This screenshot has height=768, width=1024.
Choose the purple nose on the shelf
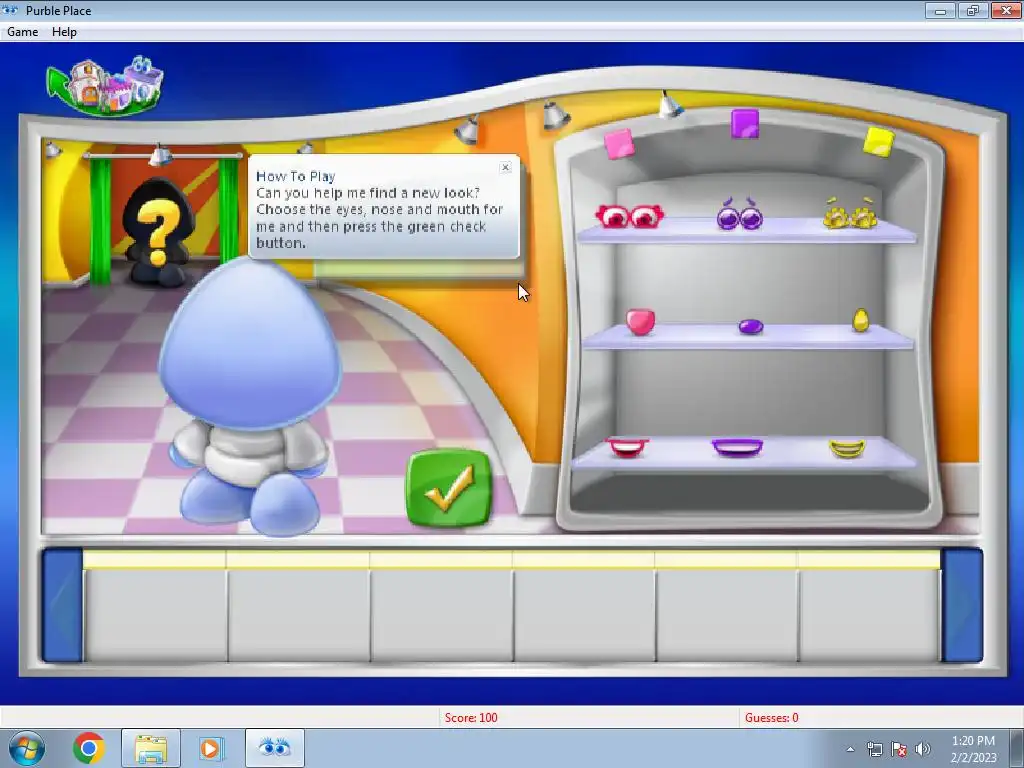(750, 326)
